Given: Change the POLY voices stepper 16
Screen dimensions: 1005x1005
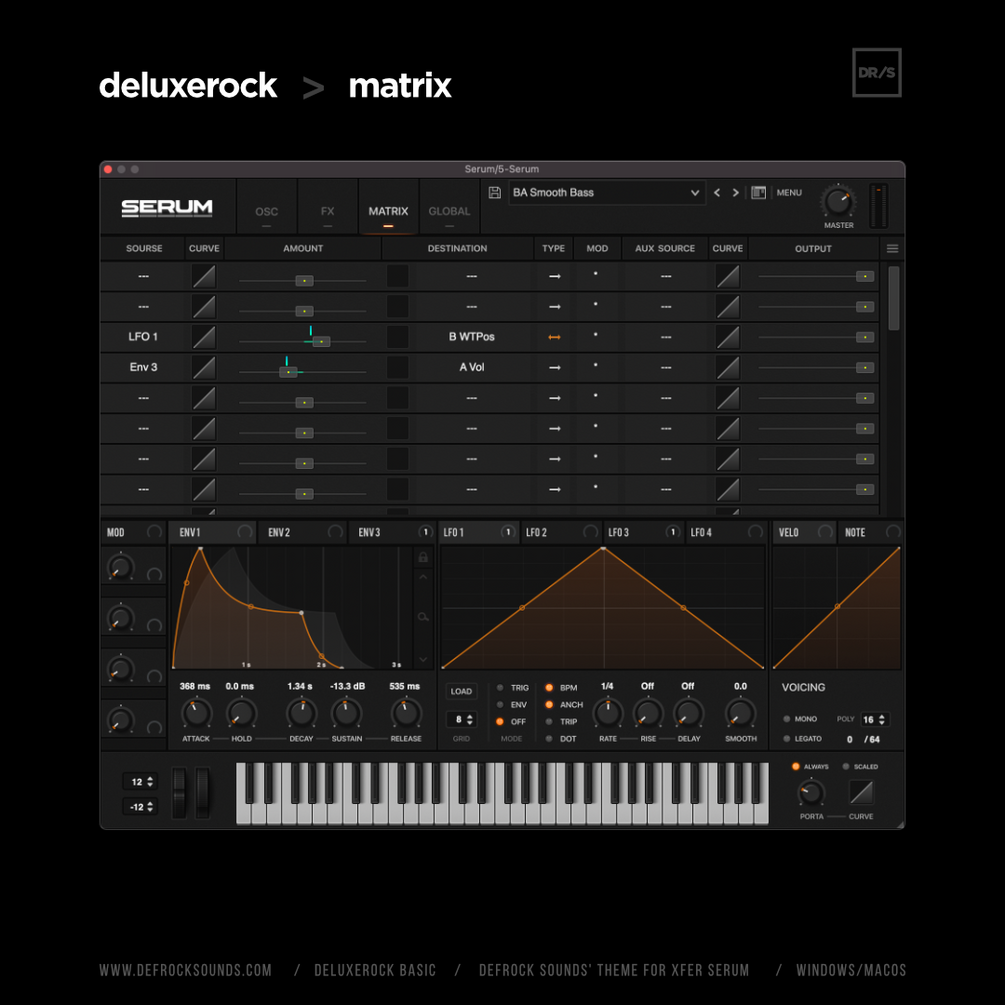Looking at the screenshot, I should [874, 719].
